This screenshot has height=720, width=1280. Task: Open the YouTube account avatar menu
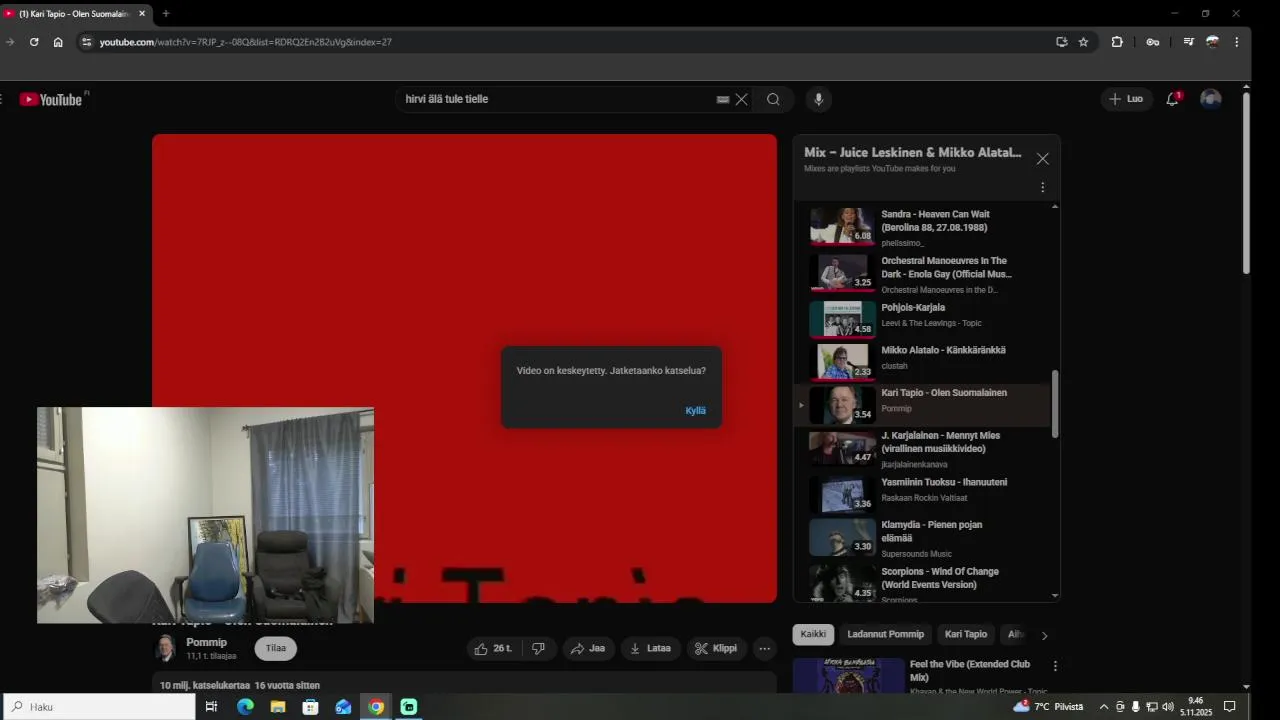coord(1211,99)
